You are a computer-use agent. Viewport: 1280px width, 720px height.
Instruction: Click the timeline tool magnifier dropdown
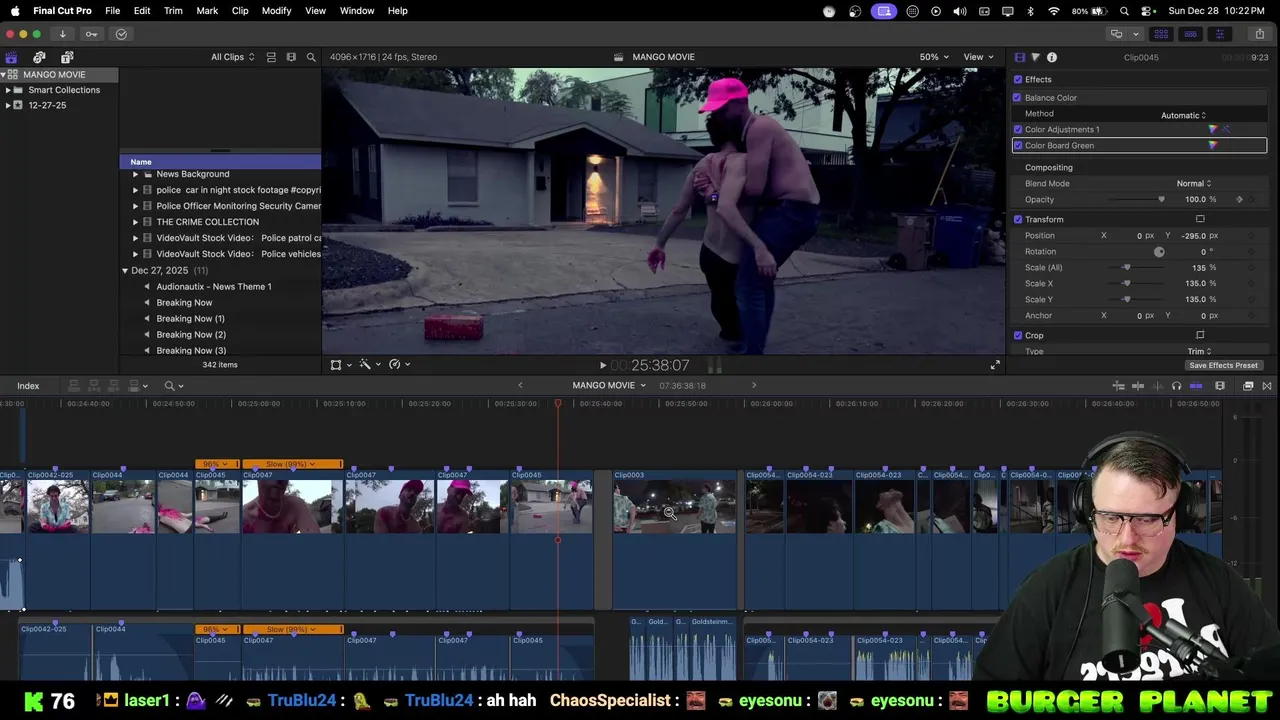[174, 386]
